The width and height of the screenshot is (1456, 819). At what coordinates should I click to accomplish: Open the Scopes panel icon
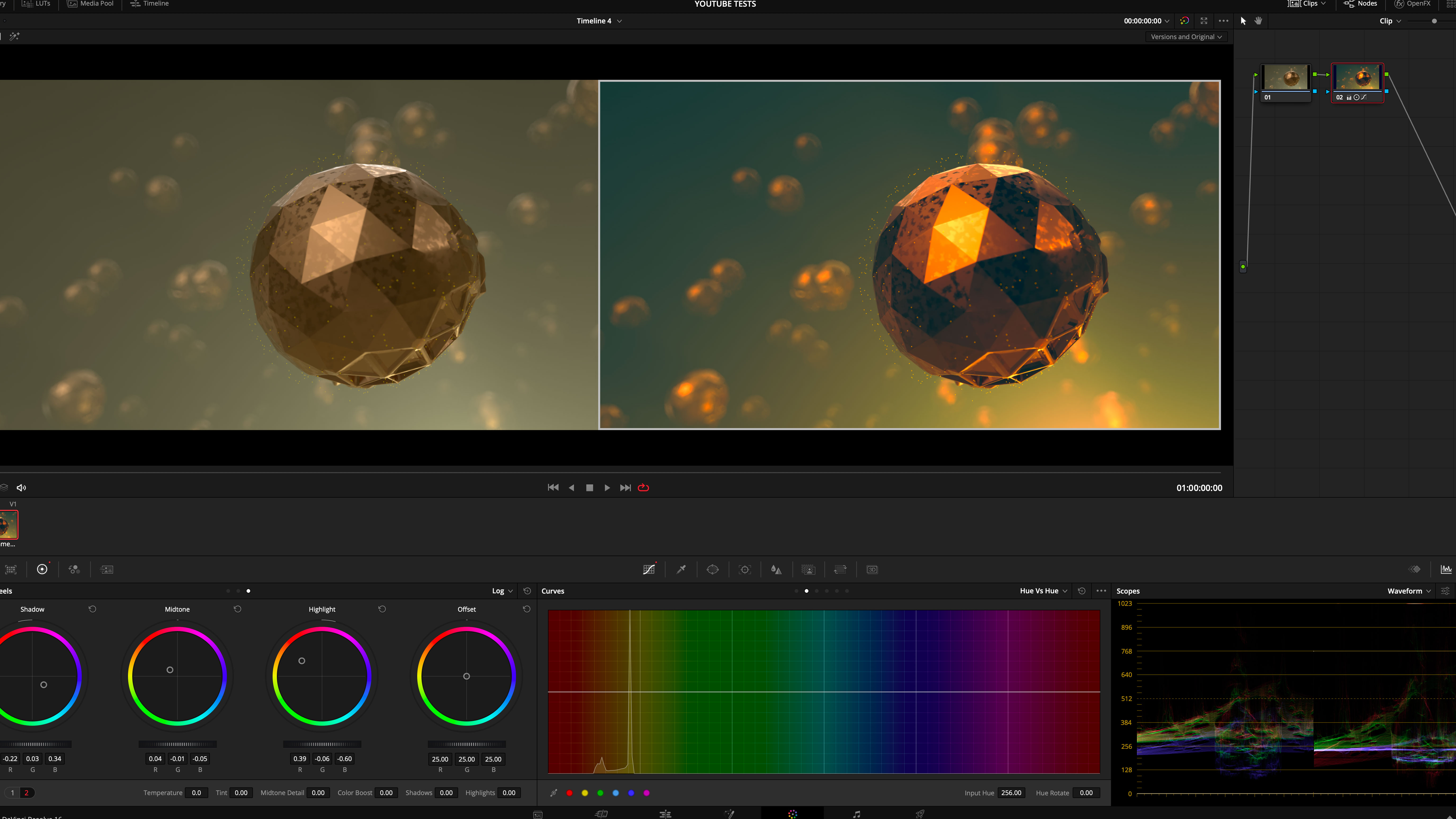[1446, 569]
